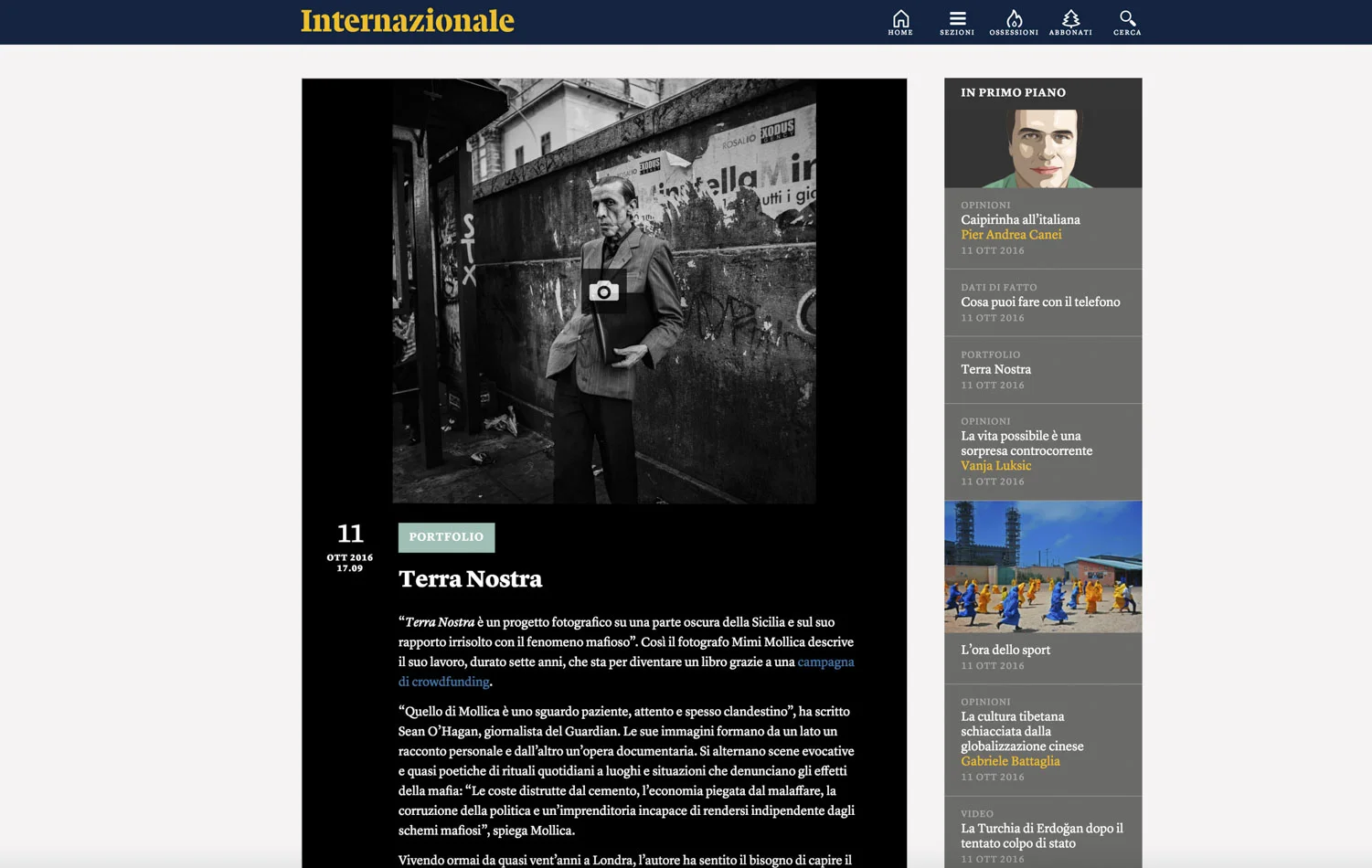The image size is (1372, 868).
Task: Click the "Terra Nostra" article headline
Action: coord(470,579)
